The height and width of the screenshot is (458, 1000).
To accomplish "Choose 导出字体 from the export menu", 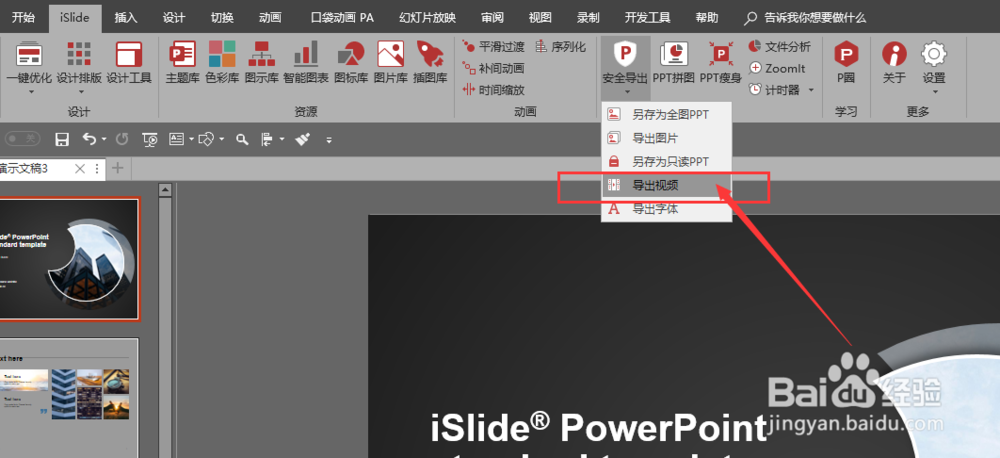I will 666,209.
